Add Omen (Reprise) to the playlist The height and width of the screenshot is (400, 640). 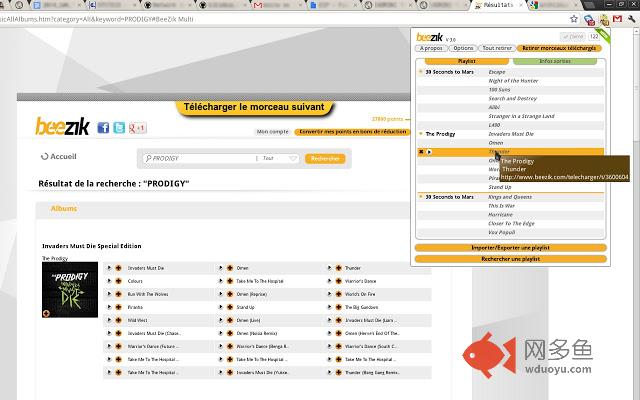pyautogui.click(x=230, y=294)
